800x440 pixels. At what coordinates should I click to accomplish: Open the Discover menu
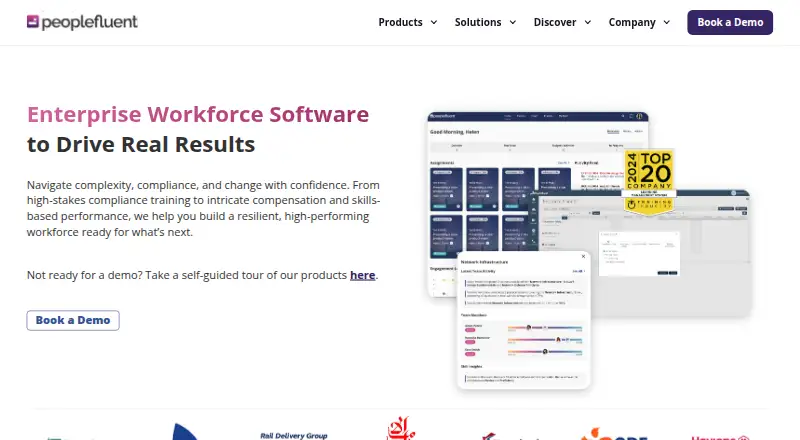pyautogui.click(x=555, y=22)
